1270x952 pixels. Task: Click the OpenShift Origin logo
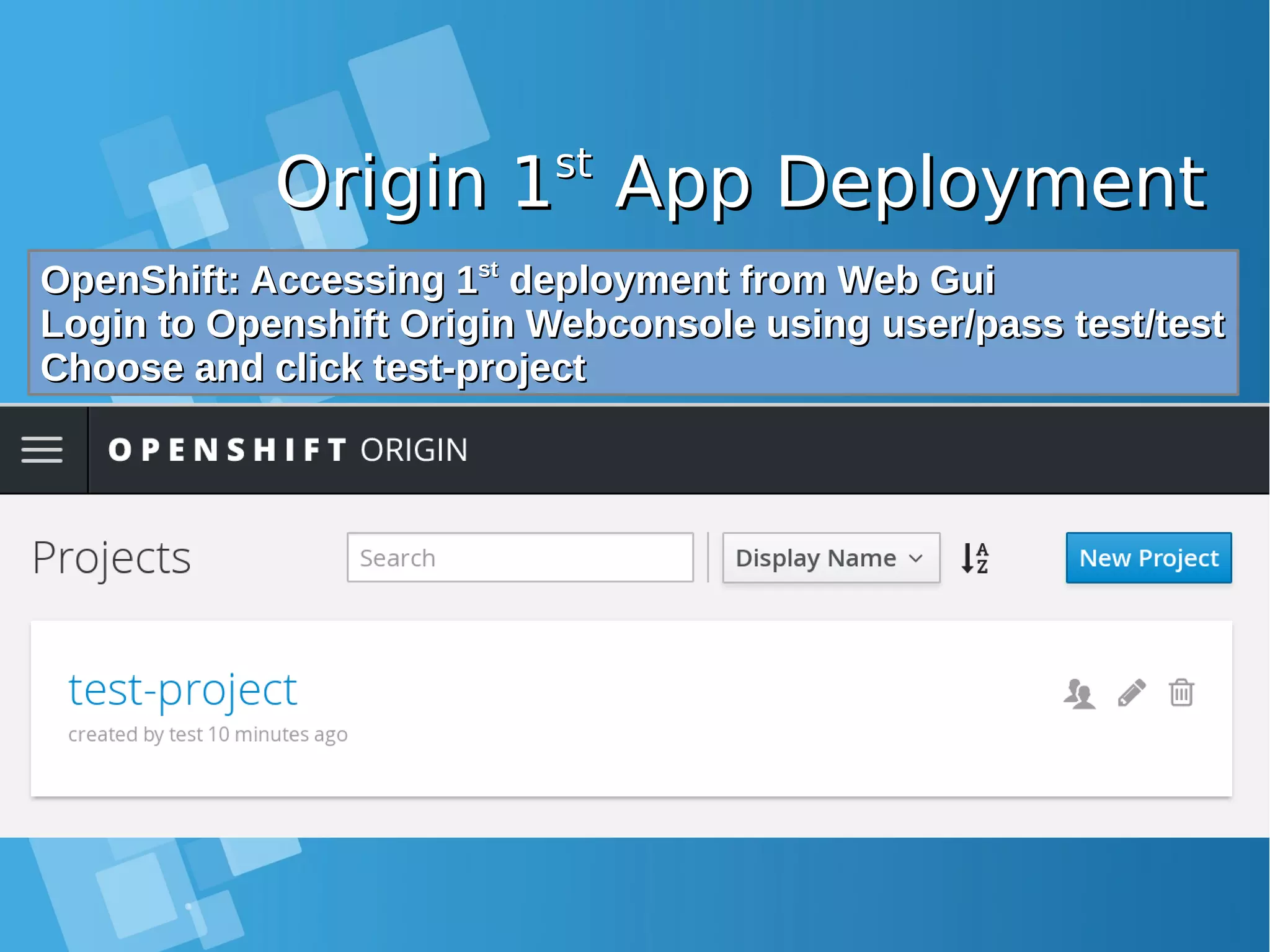[x=288, y=450]
